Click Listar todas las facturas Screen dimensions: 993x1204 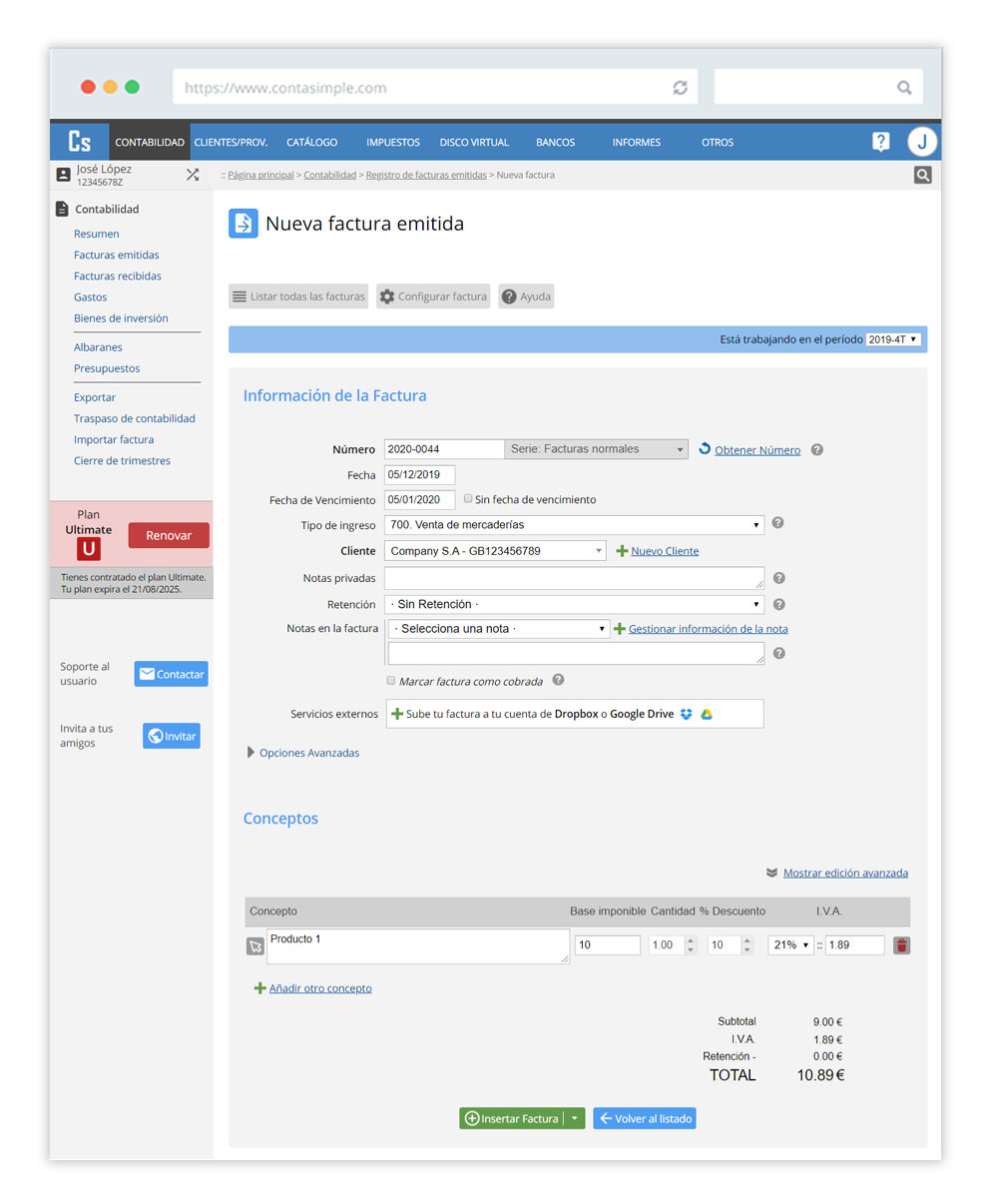coord(298,297)
